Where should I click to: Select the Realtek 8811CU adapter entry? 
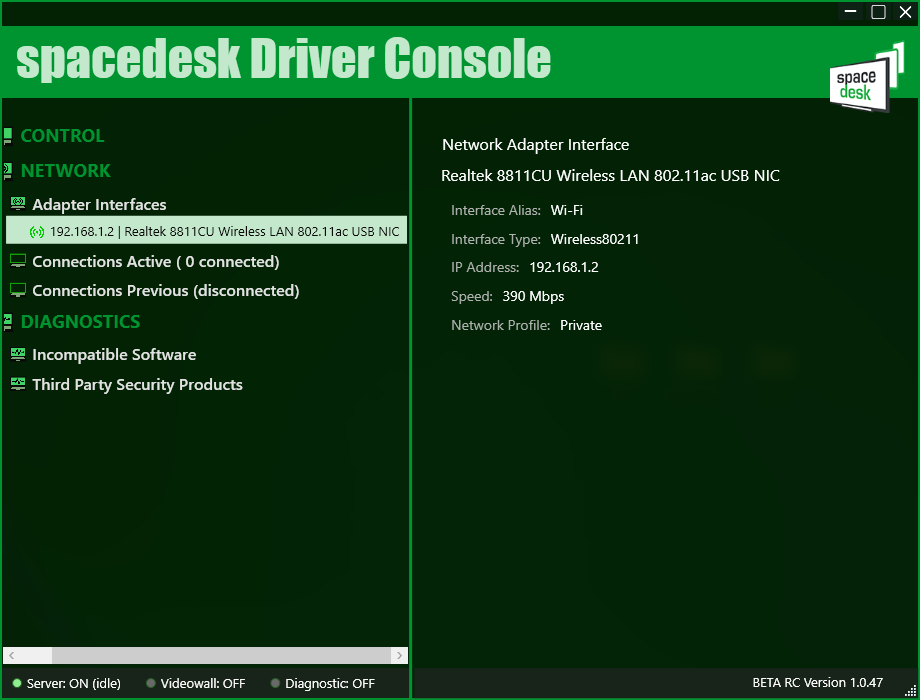[x=224, y=232]
